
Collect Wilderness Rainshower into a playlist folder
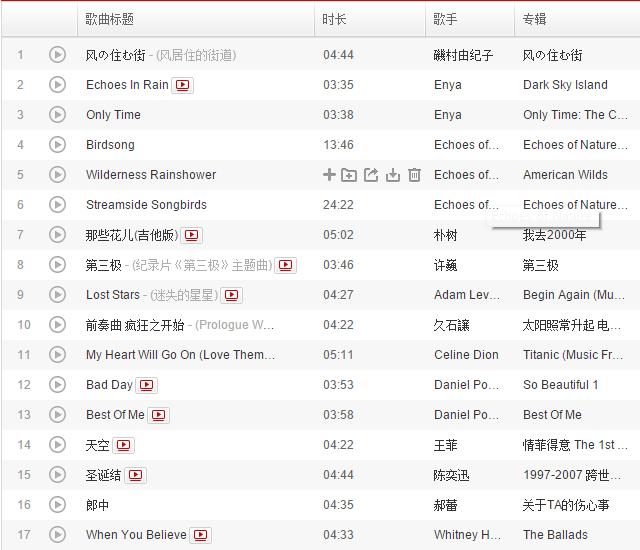(x=349, y=175)
